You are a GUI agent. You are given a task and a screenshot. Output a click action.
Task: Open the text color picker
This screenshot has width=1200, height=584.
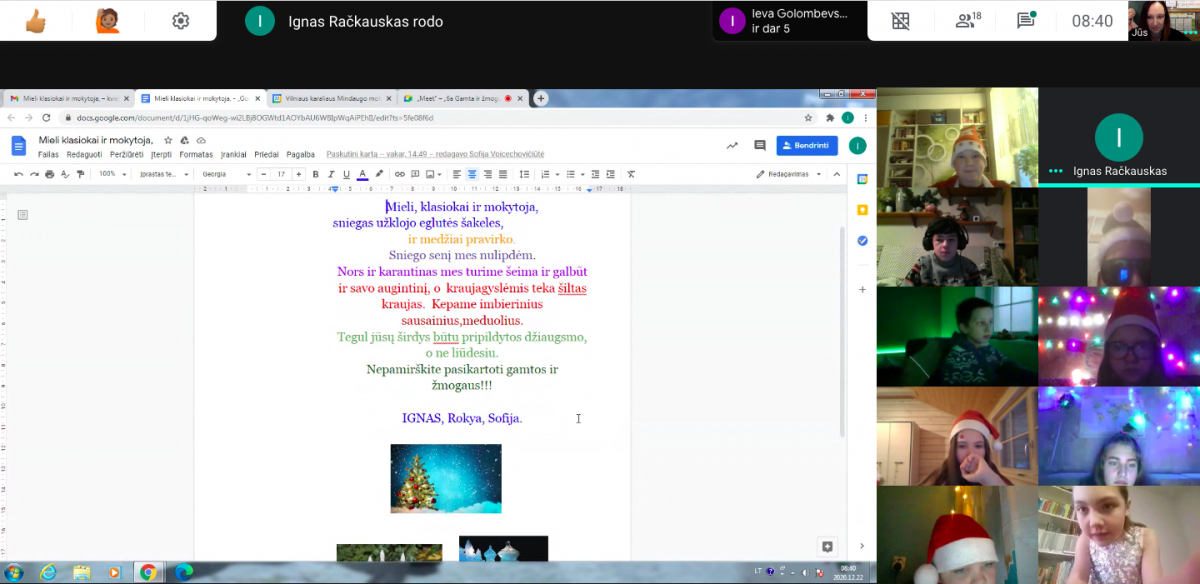tap(362, 174)
